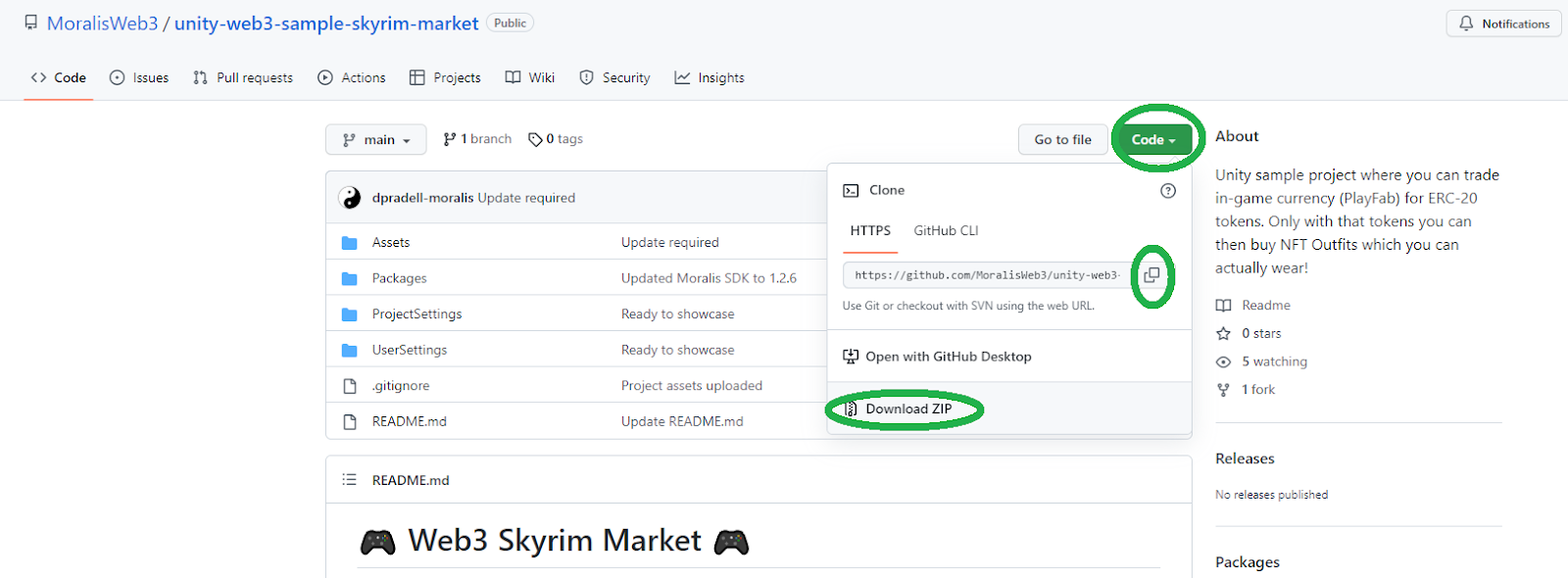1568x578 pixels.
Task: Open the Packages folder
Action: [x=400, y=278]
